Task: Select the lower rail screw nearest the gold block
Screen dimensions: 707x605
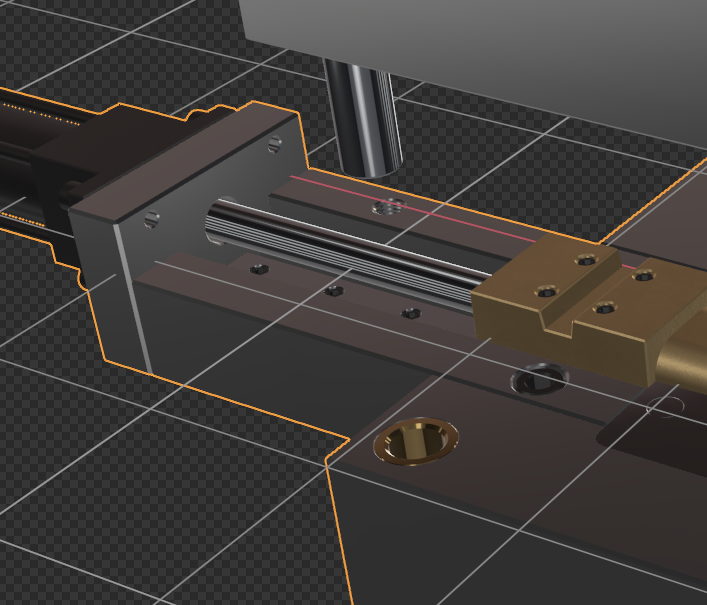Action: 411,313
